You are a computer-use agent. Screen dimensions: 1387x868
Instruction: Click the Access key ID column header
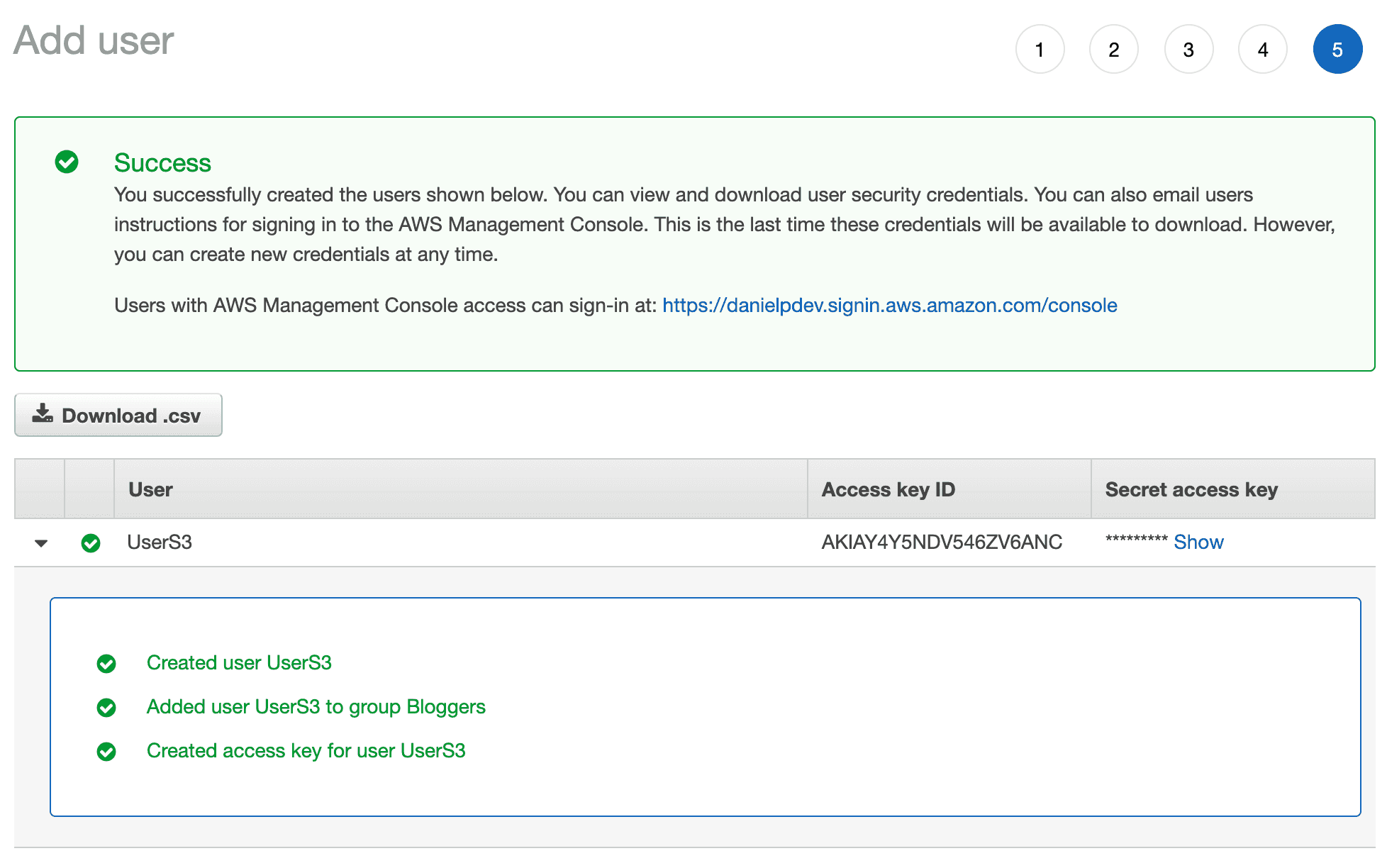(949, 489)
